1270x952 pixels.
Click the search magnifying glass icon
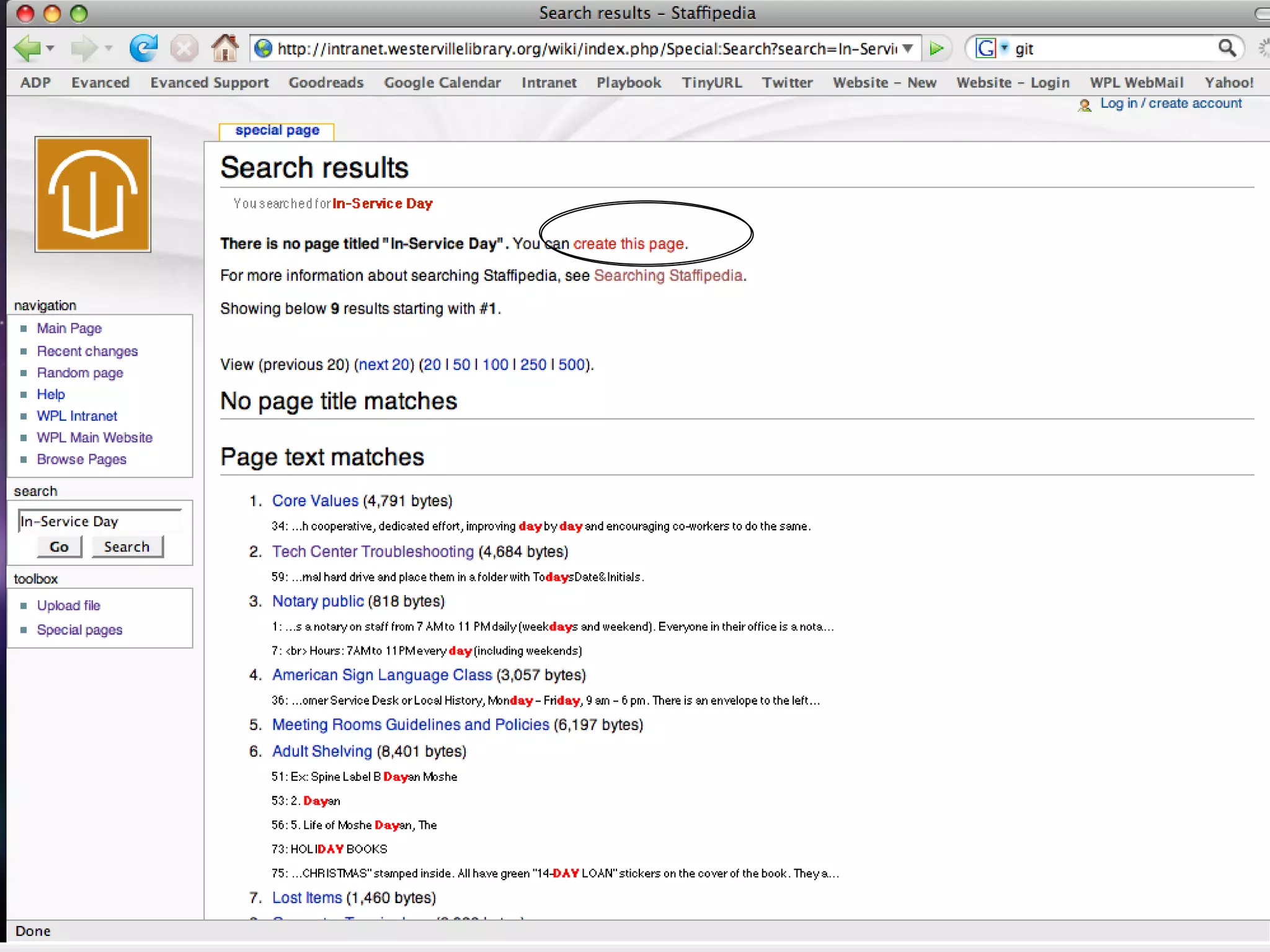click(x=1227, y=48)
